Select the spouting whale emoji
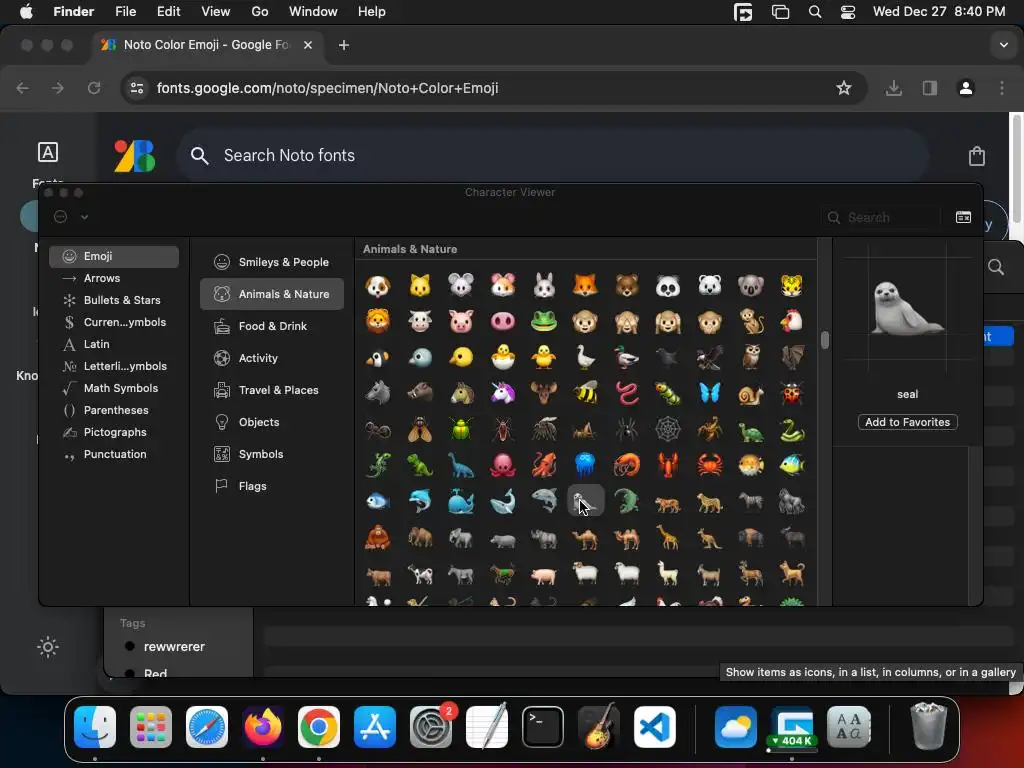Viewport: 1024px width, 768px height. coord(460,502)
